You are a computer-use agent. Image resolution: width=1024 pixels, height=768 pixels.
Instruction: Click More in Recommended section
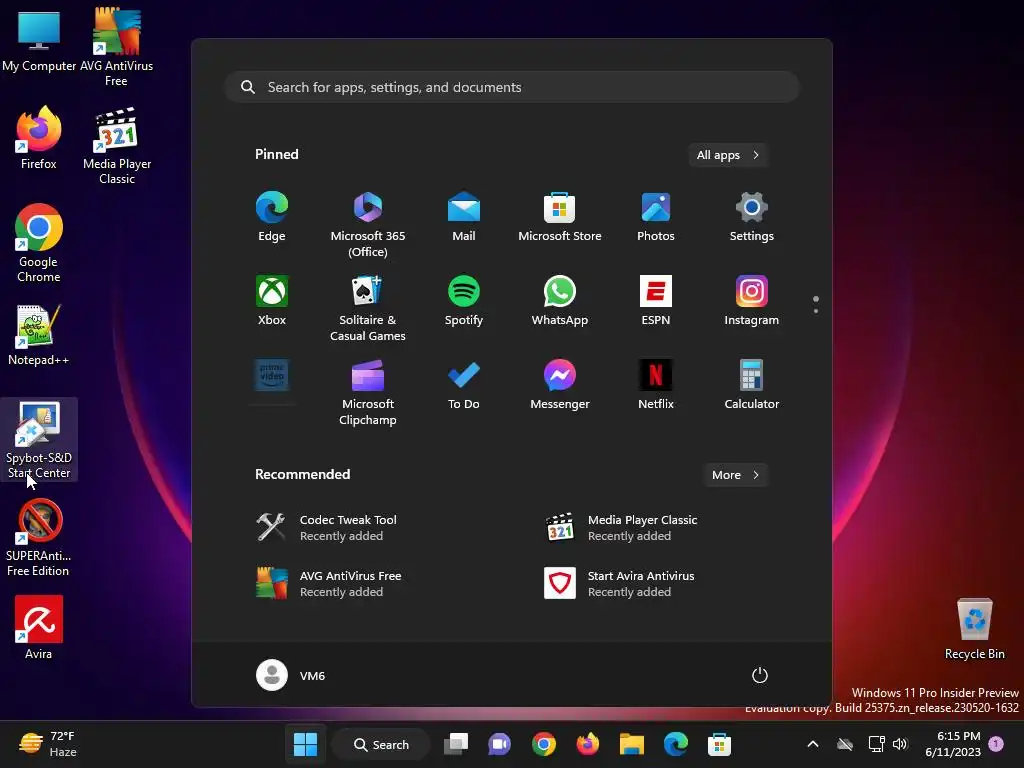pos(735,475)
